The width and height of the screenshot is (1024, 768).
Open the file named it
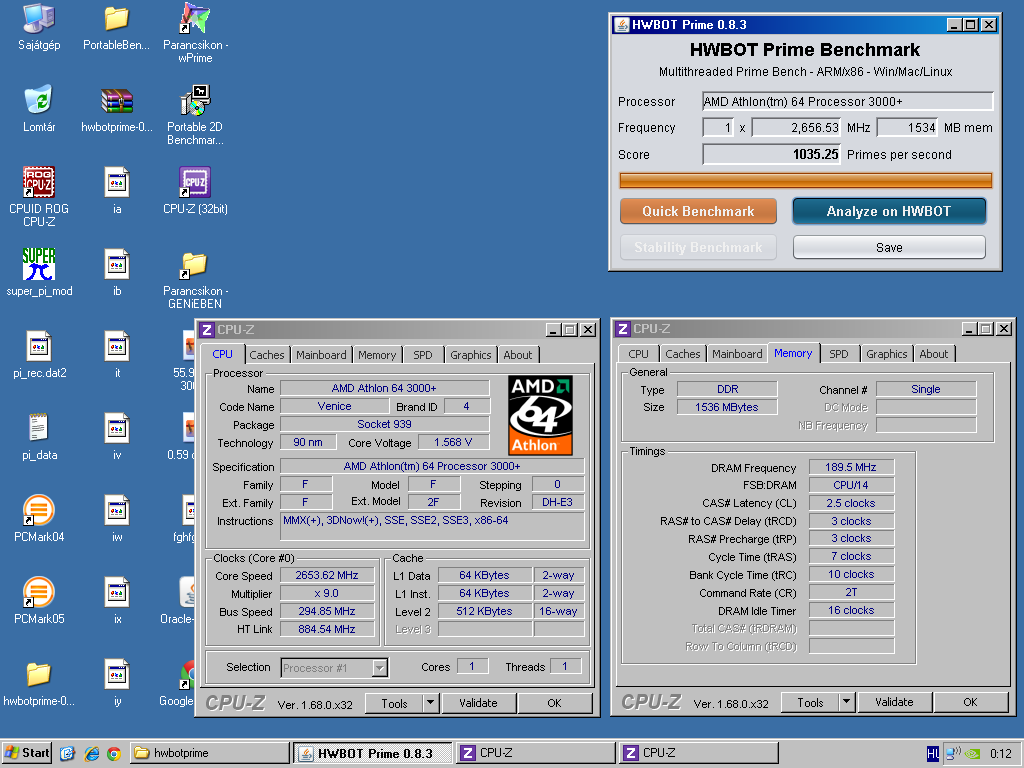[x=117, y=355]
